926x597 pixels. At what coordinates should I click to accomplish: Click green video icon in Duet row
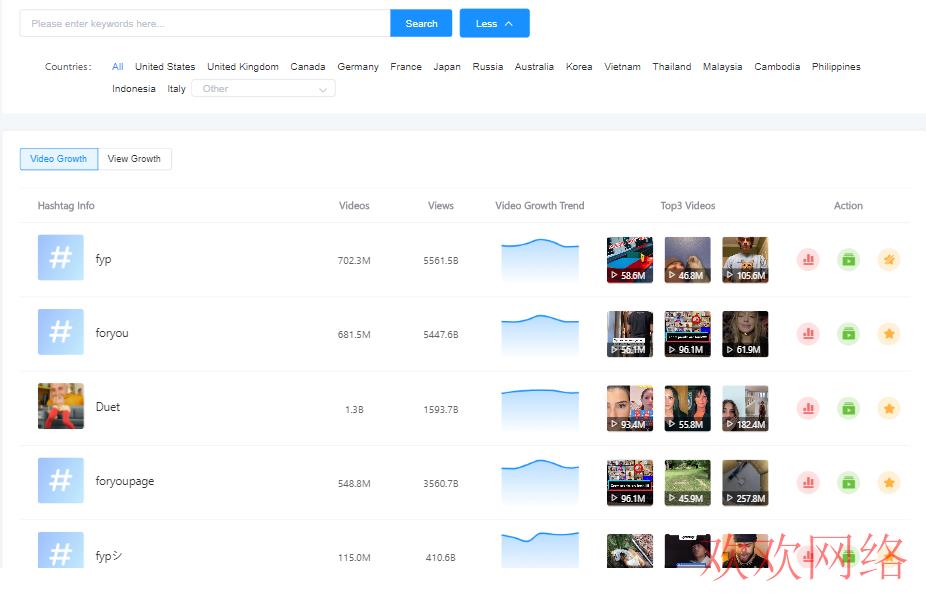coord(849,408)
